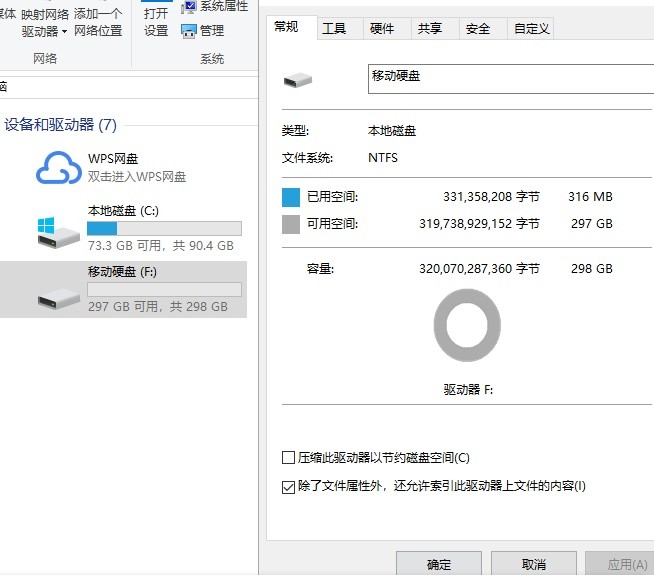Screen dimensions: 654x575
Task: Select the 本地磁盘 (C:) drive icon
Action: click(58, 233)
